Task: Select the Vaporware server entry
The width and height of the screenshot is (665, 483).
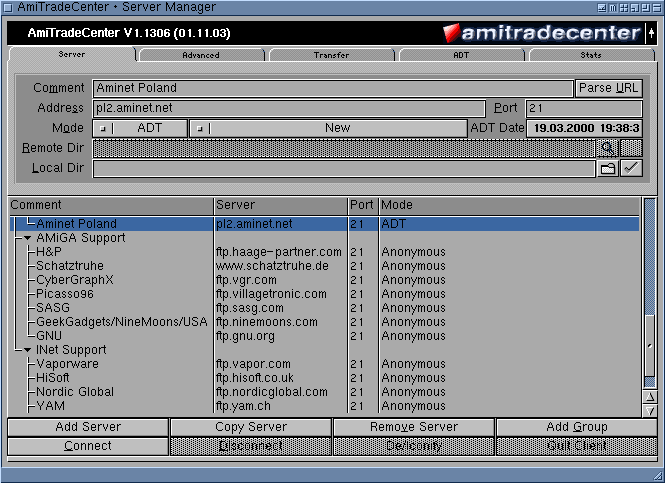Action: point(66,364)
